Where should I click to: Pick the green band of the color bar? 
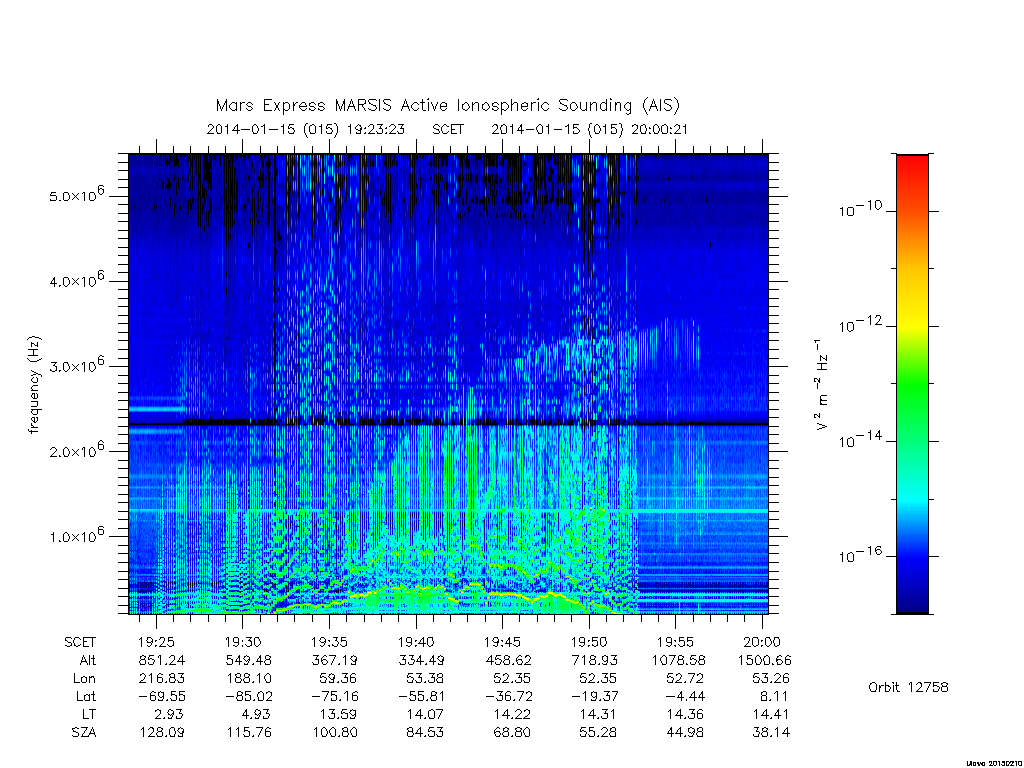912,385
